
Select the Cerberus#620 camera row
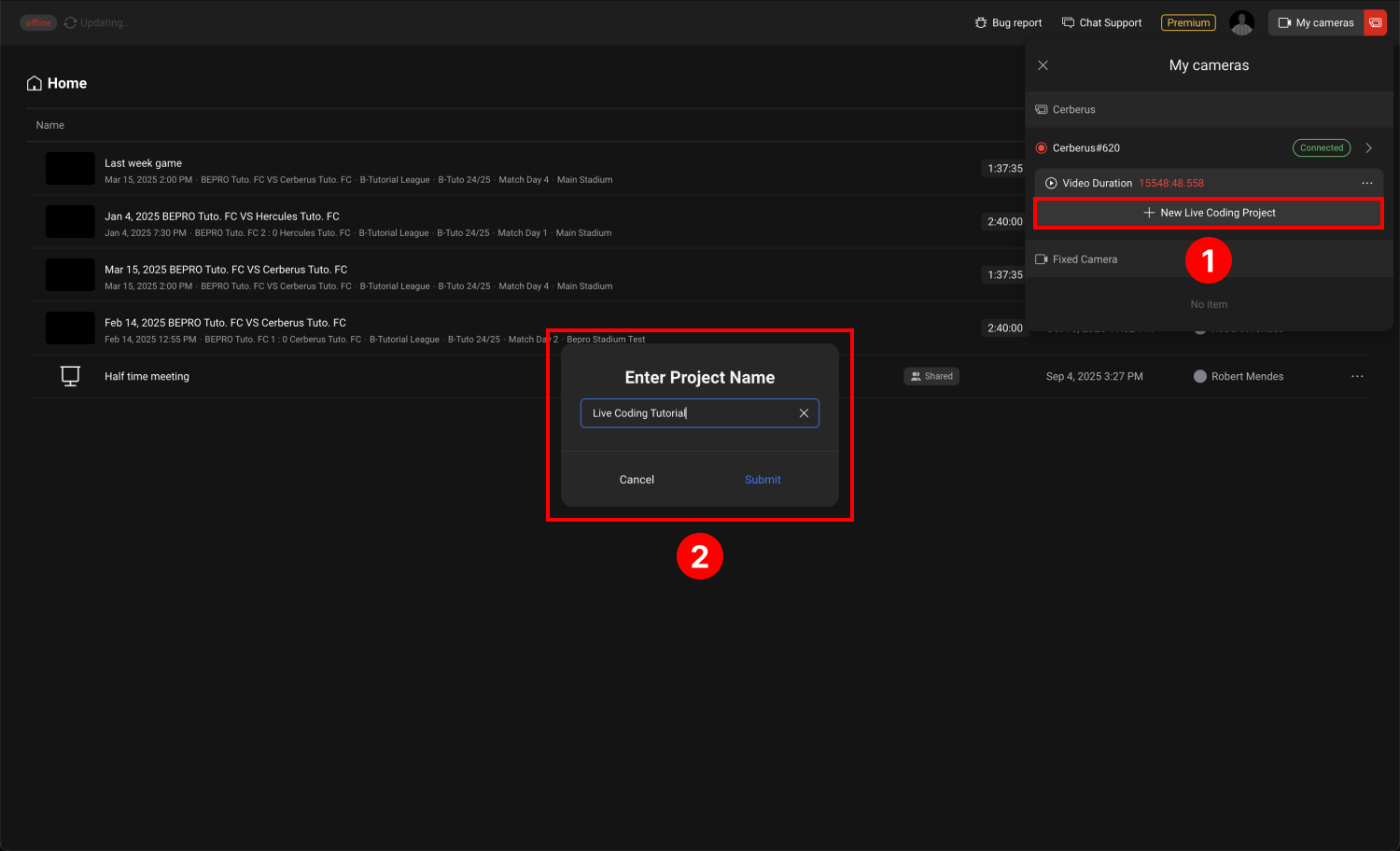1209,147
